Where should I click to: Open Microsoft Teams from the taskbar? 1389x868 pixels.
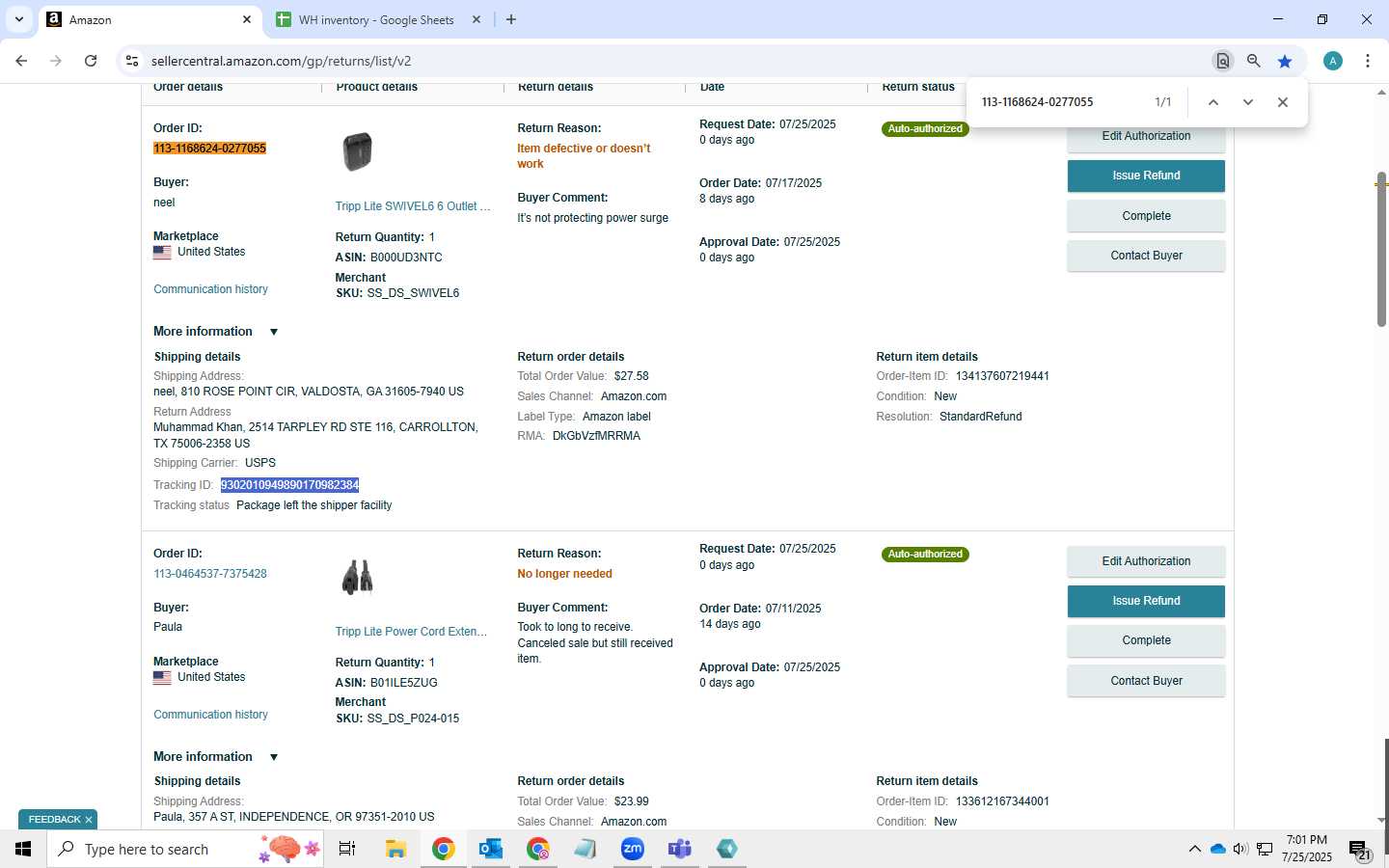(x=679, y=849)
